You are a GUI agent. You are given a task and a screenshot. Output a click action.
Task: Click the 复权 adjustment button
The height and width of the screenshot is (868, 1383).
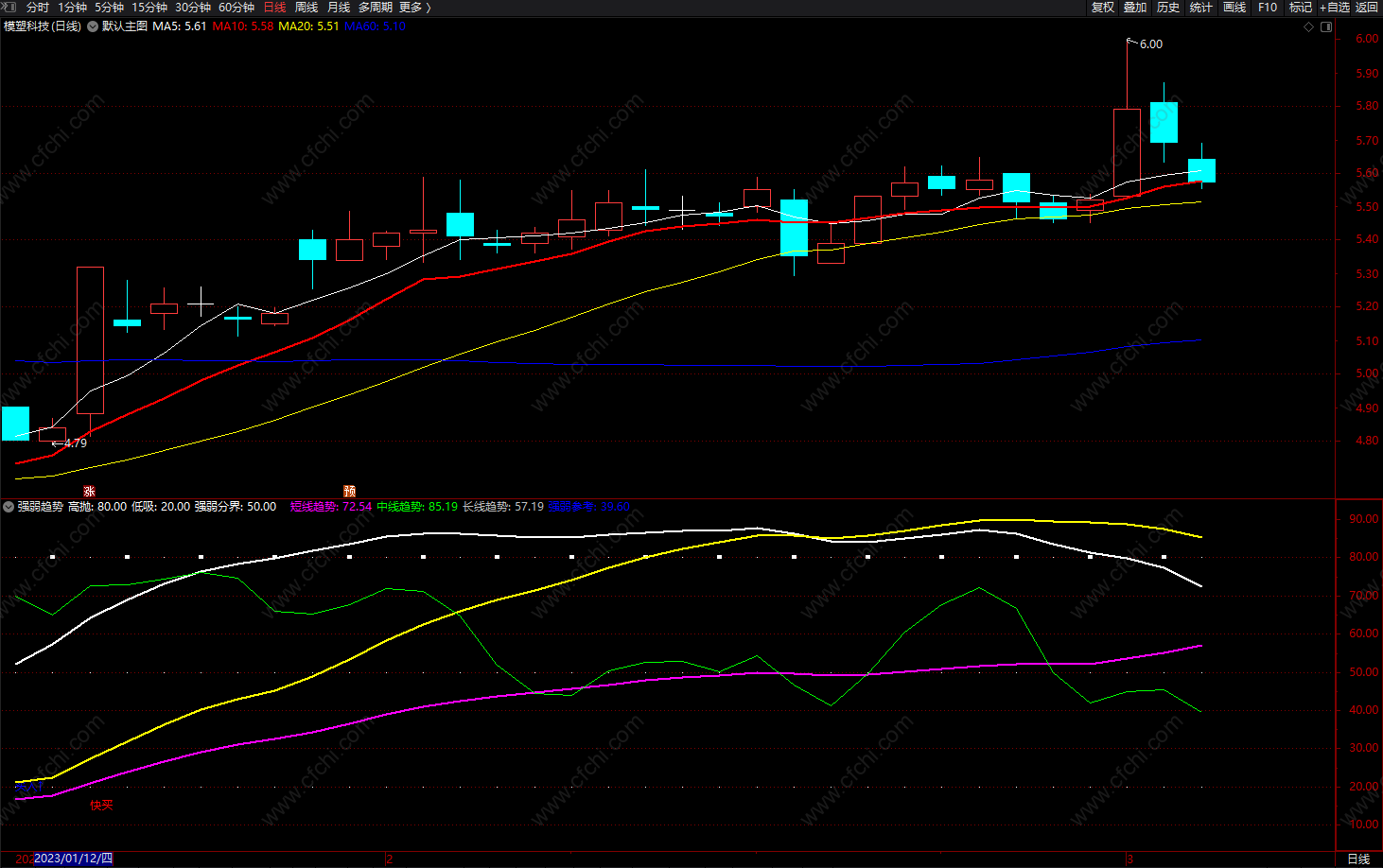coord(1103,8)
